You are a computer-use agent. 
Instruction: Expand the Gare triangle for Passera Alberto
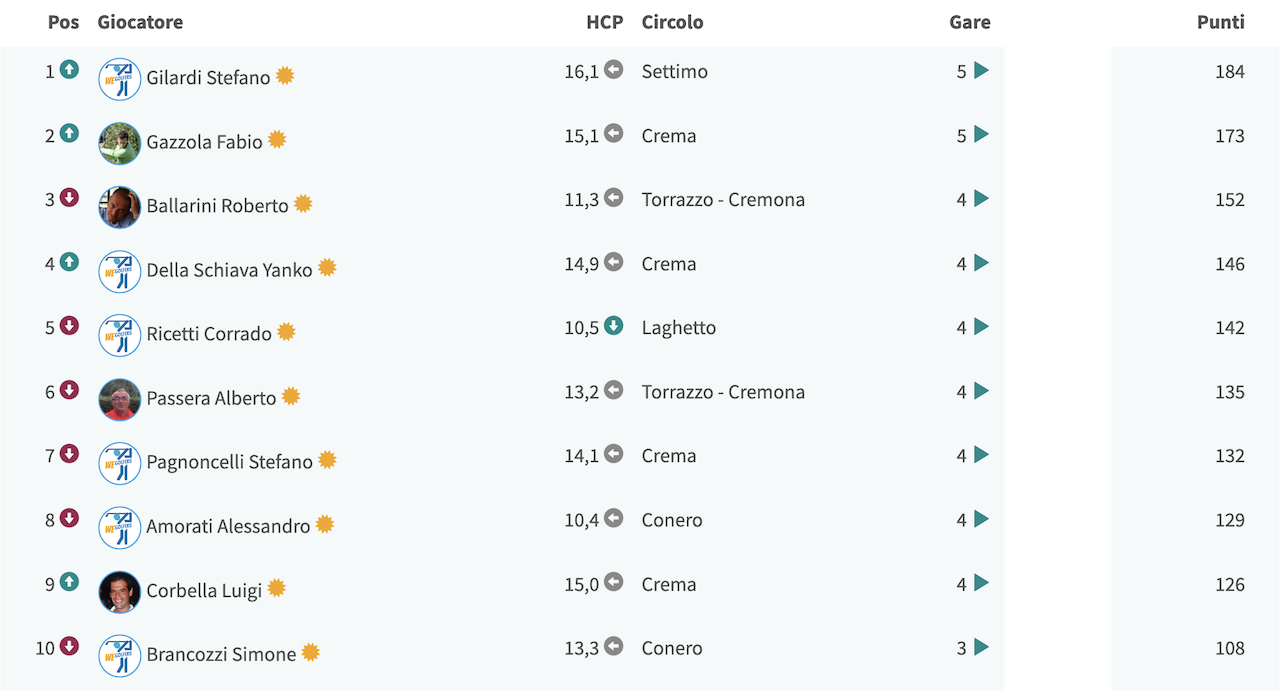(981, 391)
